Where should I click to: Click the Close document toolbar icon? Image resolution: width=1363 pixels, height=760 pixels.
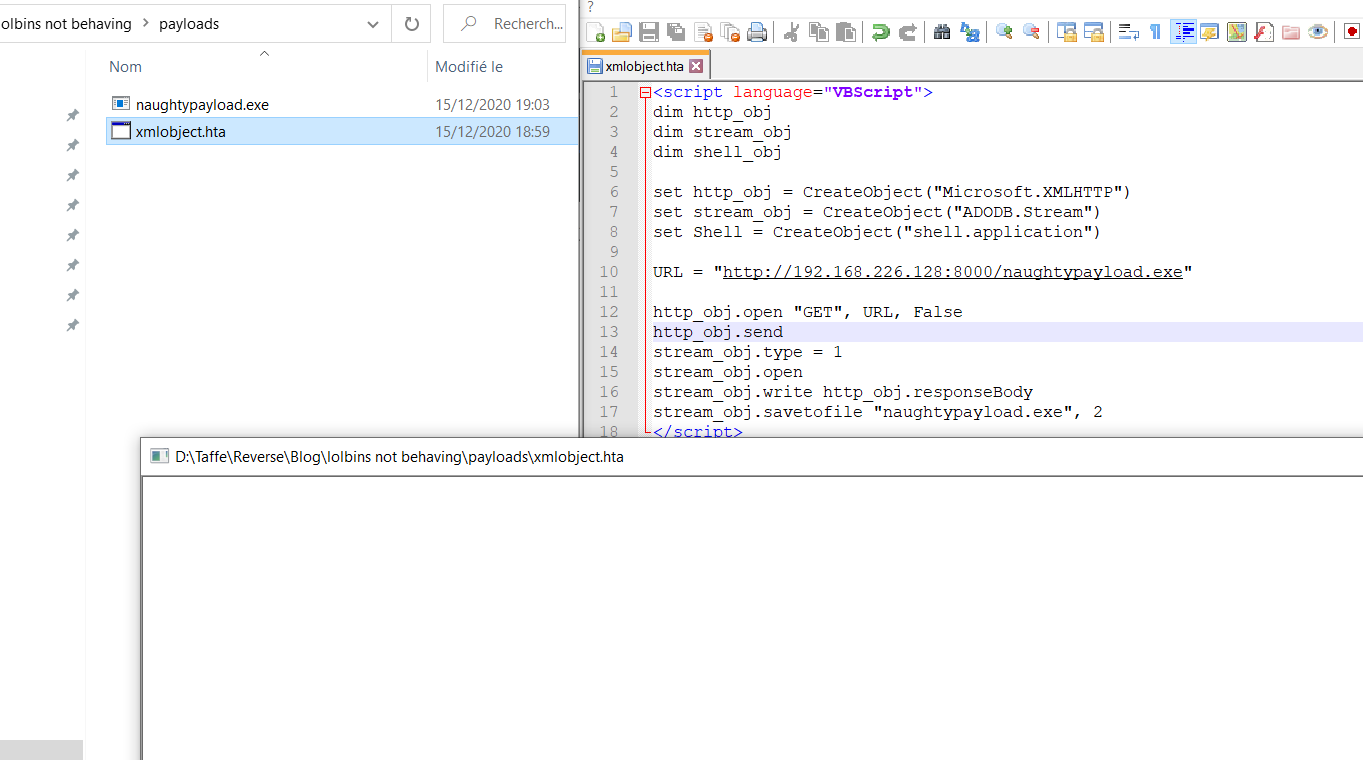tap(703, 32)
